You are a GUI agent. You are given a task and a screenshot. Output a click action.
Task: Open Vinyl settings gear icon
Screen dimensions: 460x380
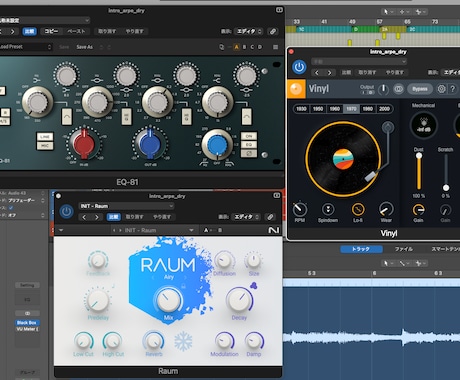pyautogui.click(x=441, y=89)
